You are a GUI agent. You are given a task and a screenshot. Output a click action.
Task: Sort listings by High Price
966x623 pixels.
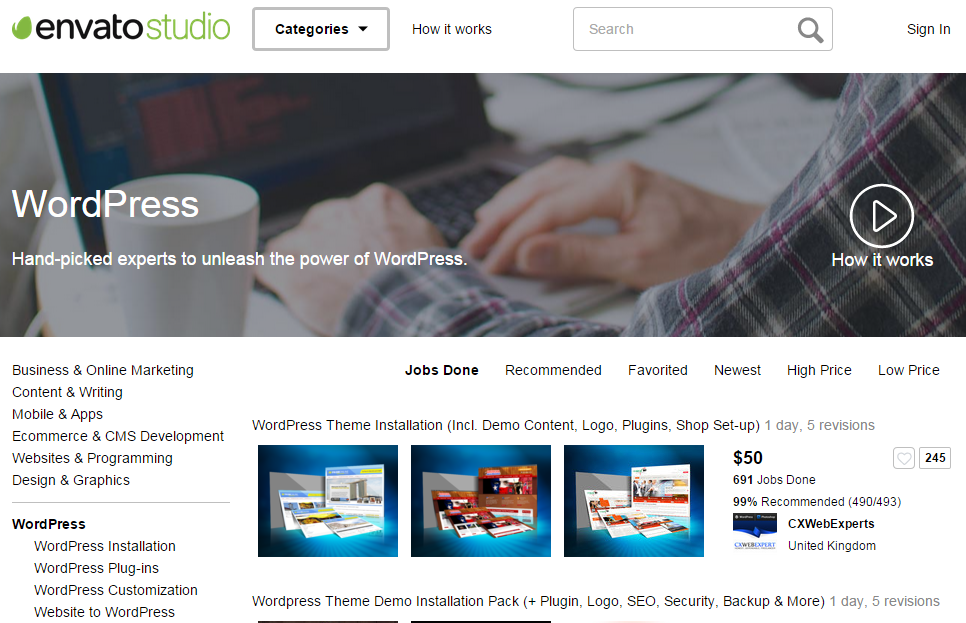819,370
